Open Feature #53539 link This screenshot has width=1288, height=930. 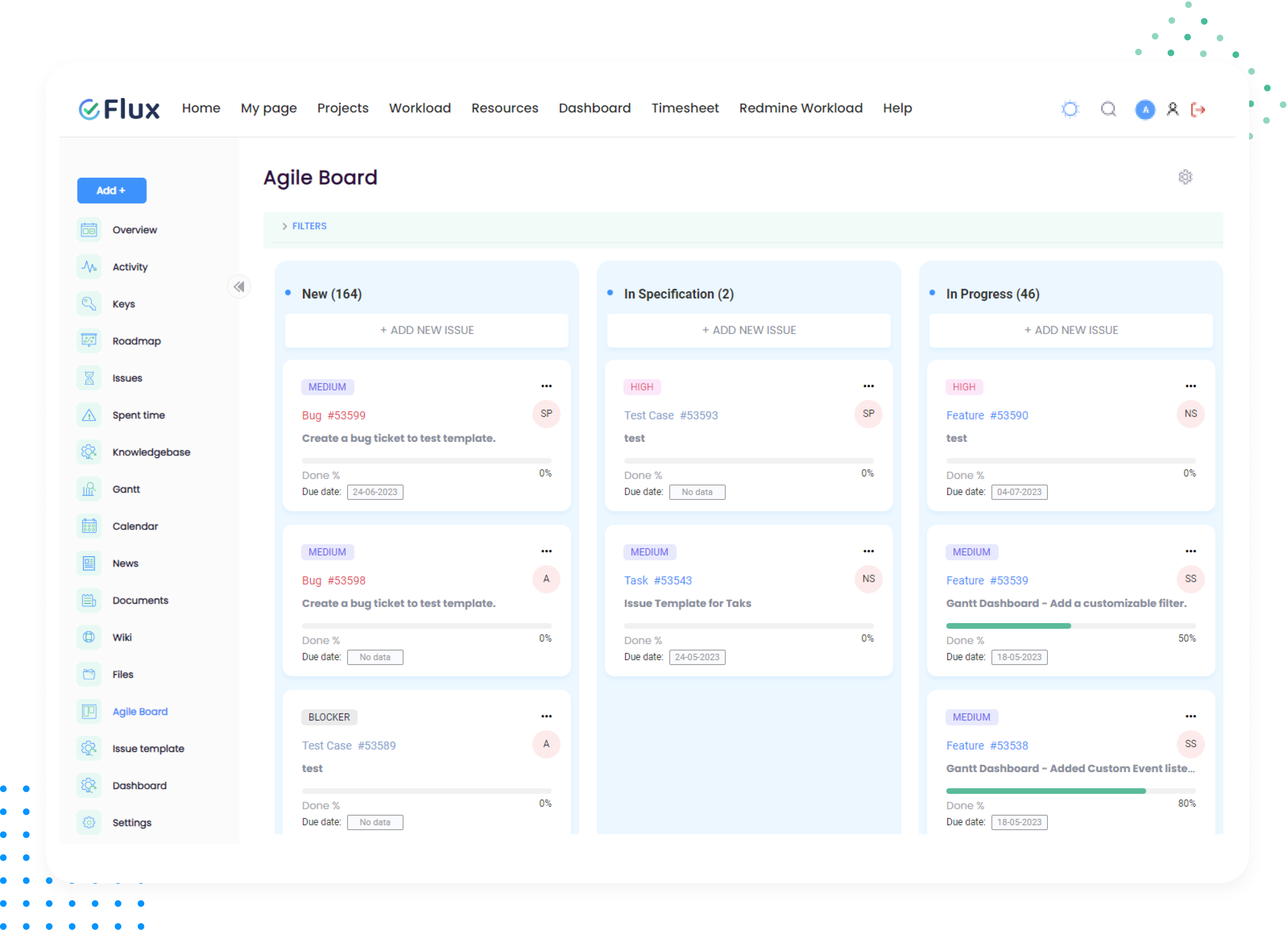pos(987,581)
